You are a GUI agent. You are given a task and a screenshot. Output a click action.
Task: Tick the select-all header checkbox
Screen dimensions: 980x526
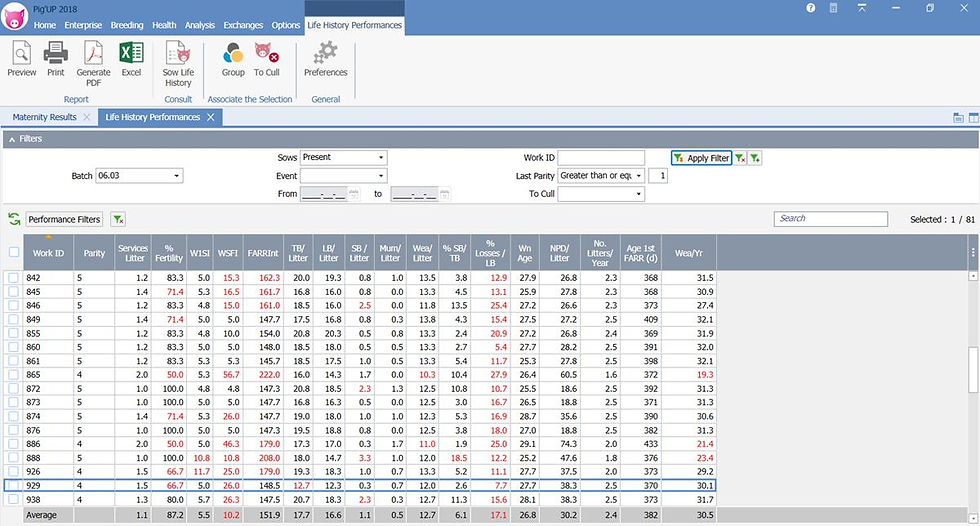(14, 252)
